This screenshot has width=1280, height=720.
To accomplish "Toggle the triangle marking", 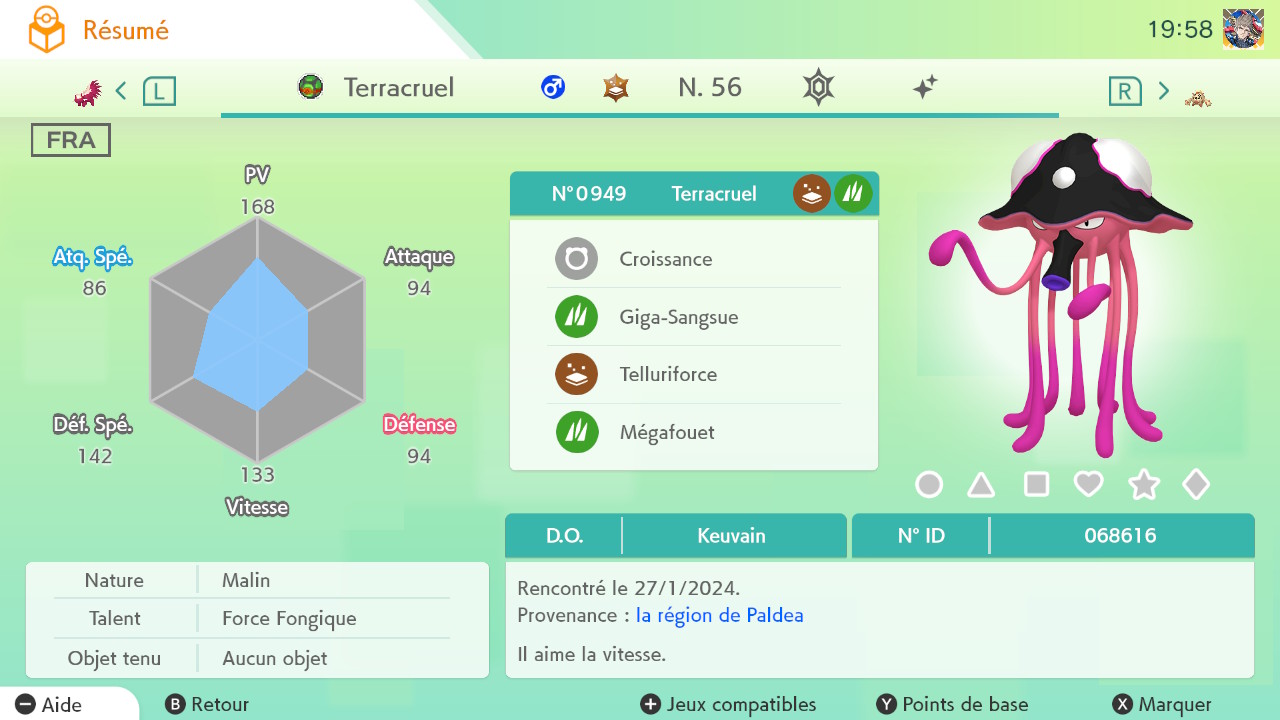I will (x=981, y=486).
